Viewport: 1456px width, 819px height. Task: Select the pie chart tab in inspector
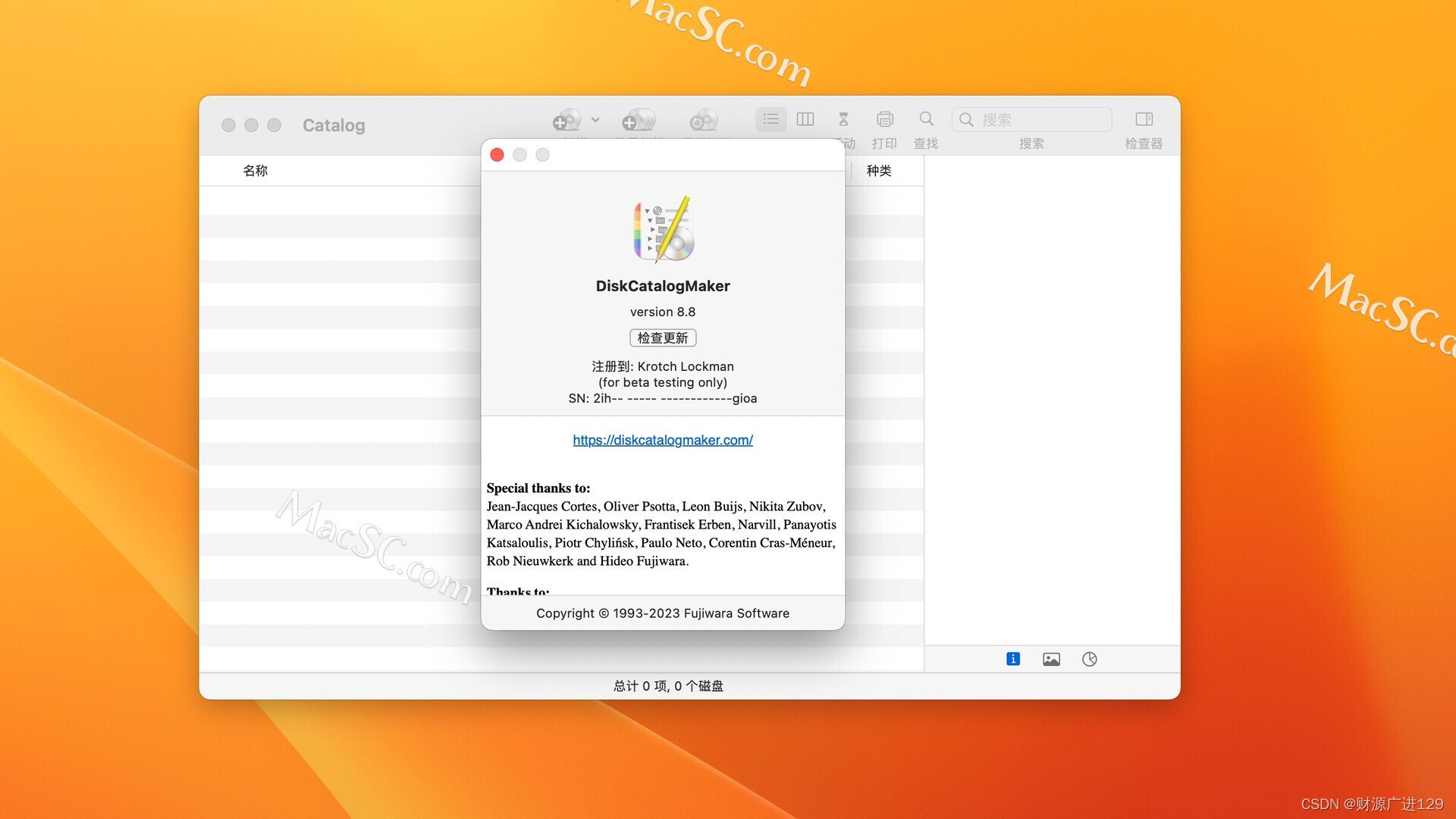tap(1090, 659)
